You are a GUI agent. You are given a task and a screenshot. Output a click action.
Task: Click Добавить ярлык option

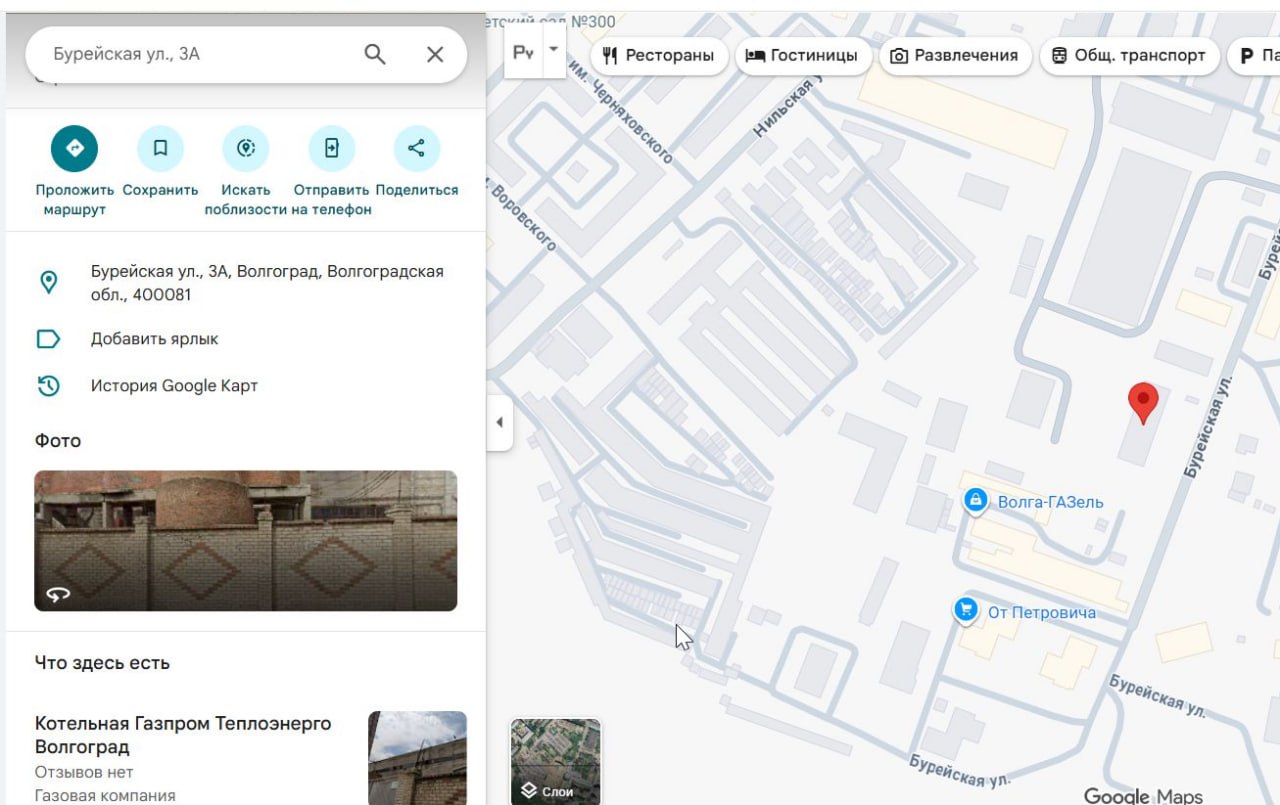[154, 339]
